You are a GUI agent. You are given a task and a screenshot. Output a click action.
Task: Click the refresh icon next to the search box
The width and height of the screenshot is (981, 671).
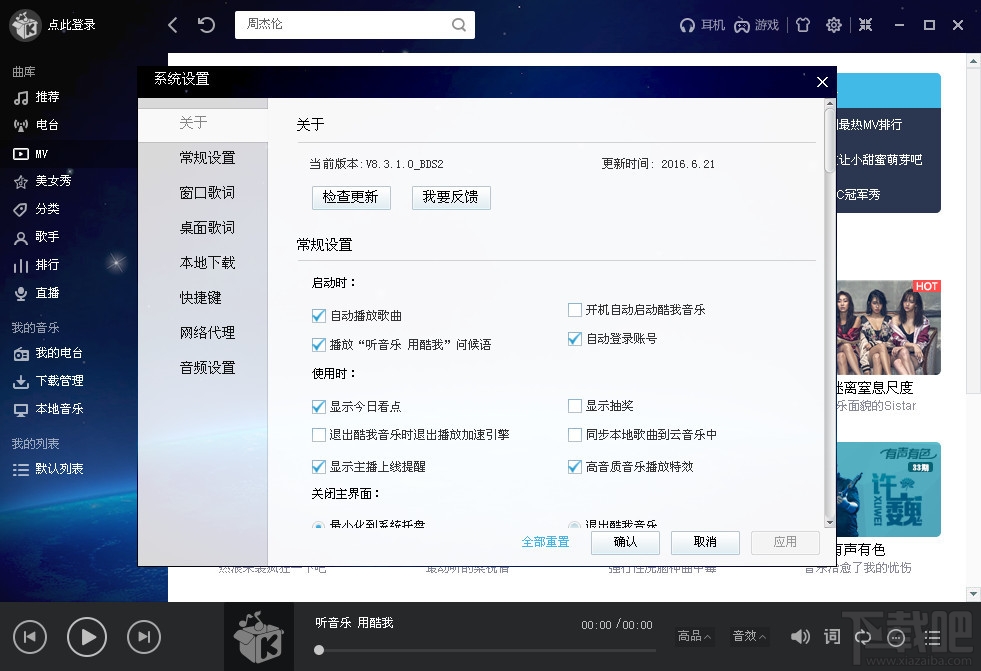[x=206, y=25]
